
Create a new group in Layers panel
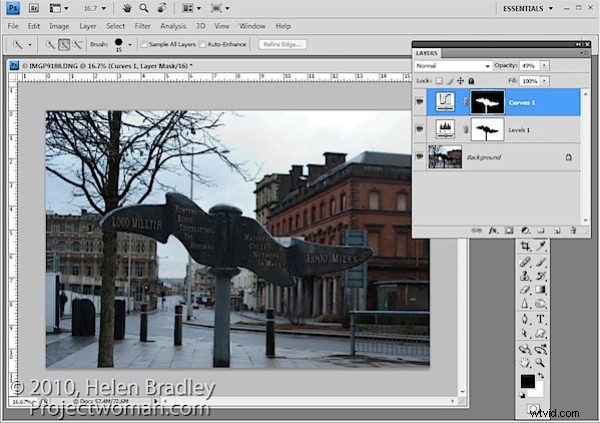(541, 230)
